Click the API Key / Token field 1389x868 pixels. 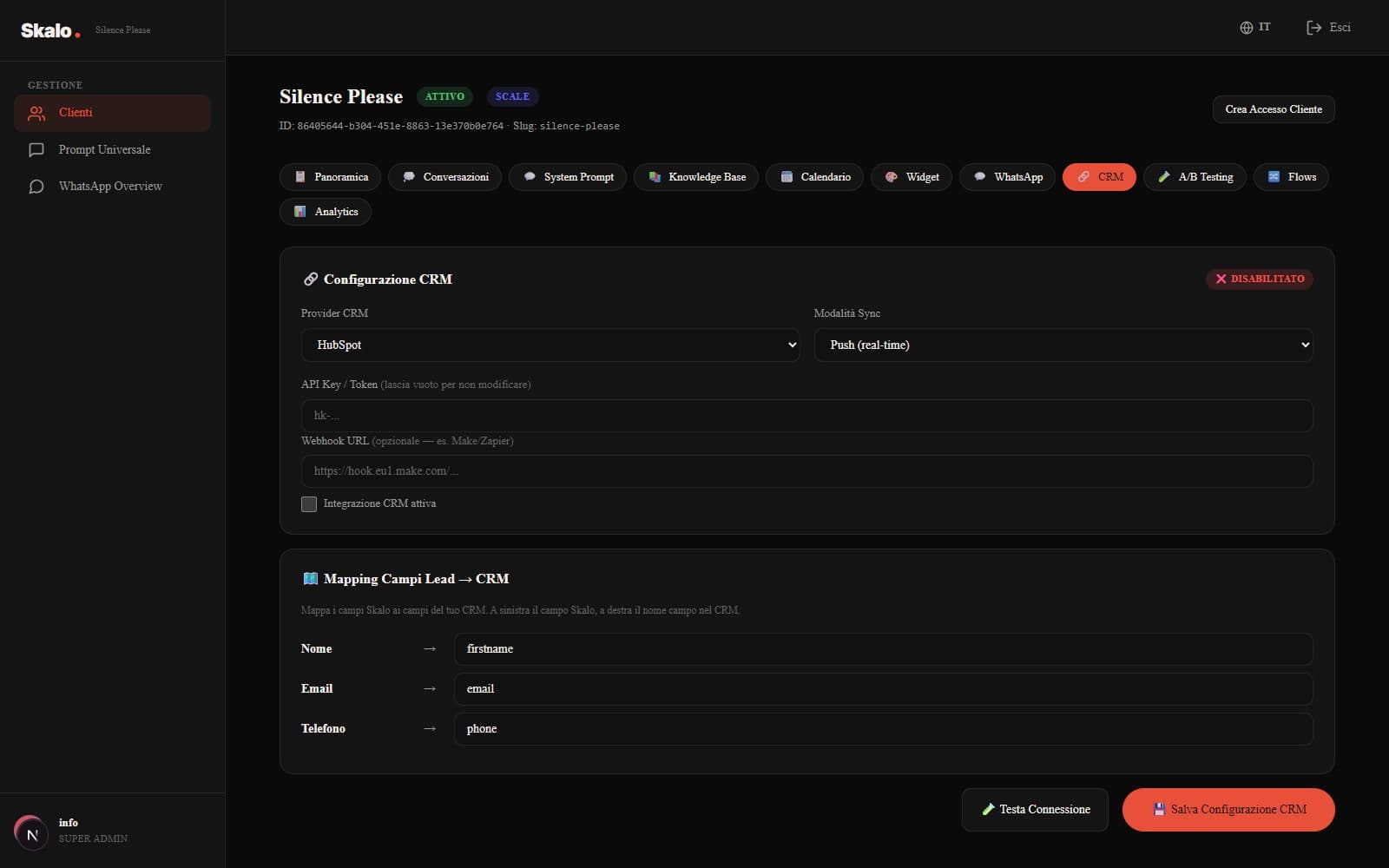[806, 416]
